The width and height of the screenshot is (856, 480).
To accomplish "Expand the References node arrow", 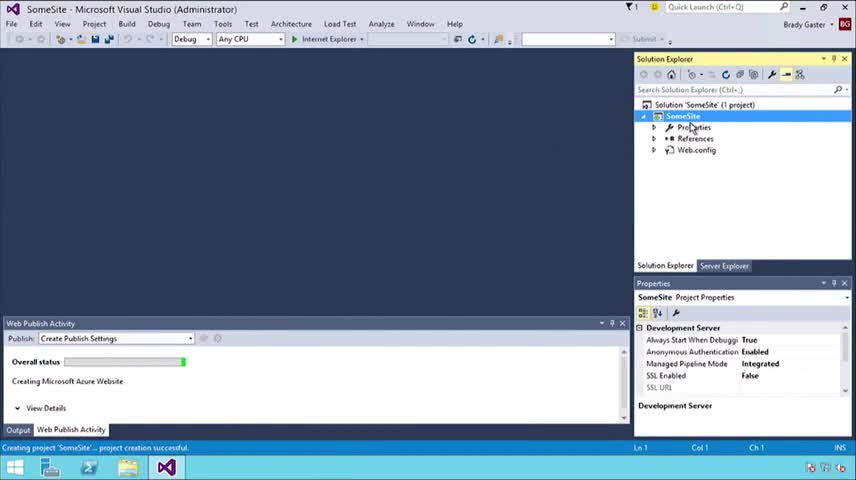I will pyautogui.click(x=654, y=139).
